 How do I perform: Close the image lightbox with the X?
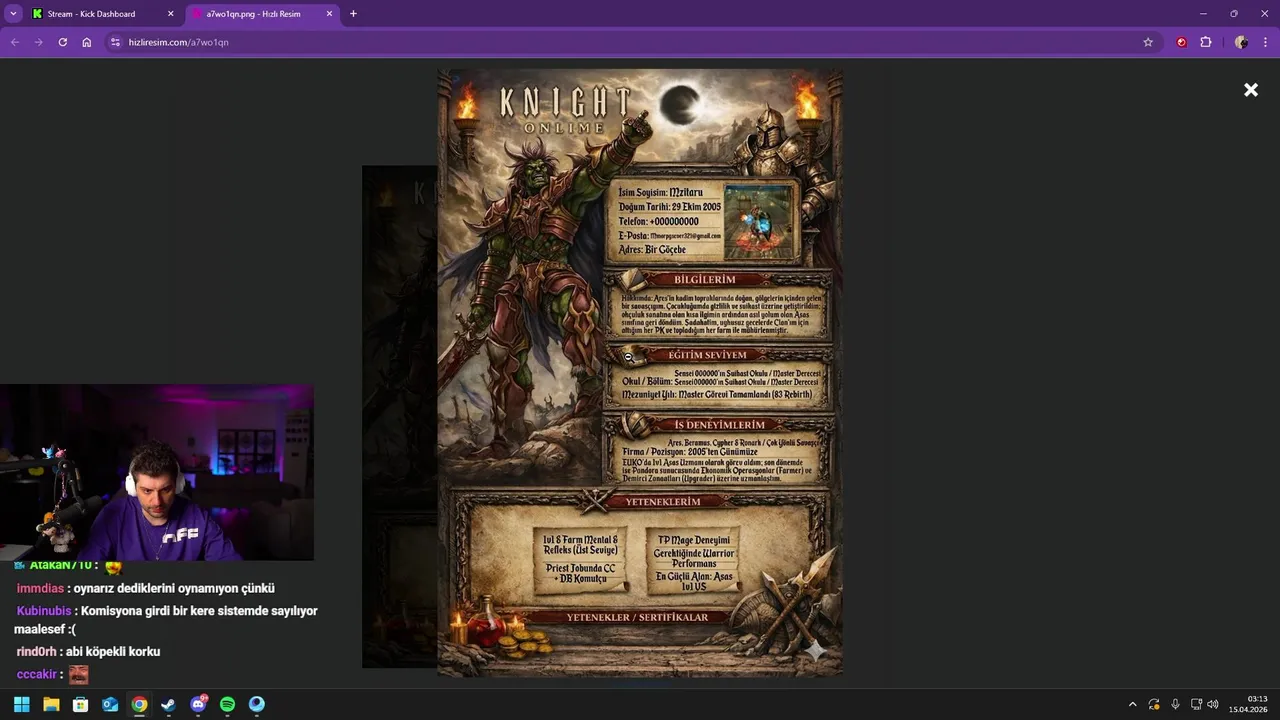(1250, 90)
